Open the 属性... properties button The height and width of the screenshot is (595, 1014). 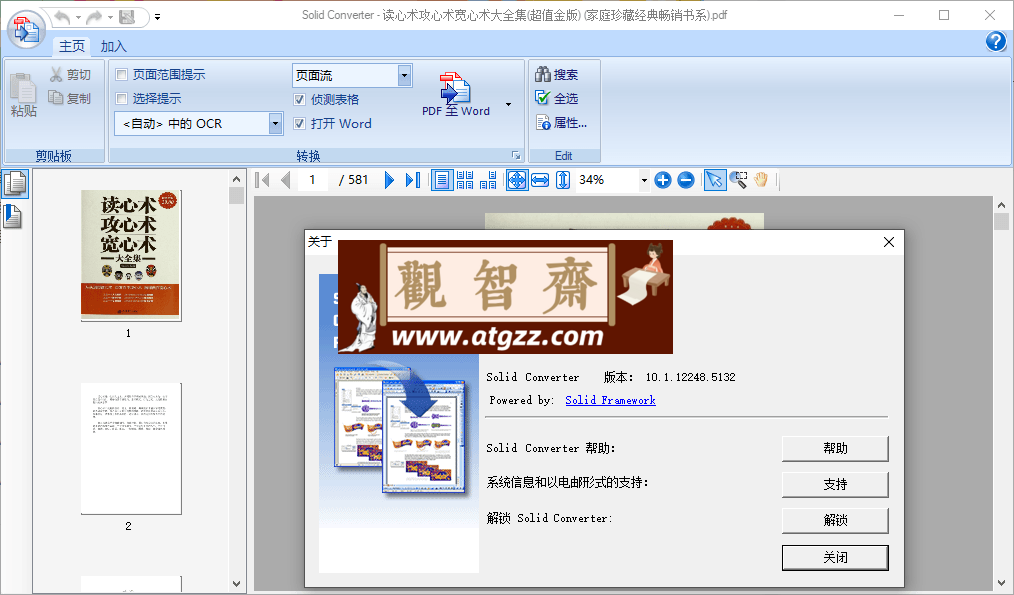click(561, 122)
